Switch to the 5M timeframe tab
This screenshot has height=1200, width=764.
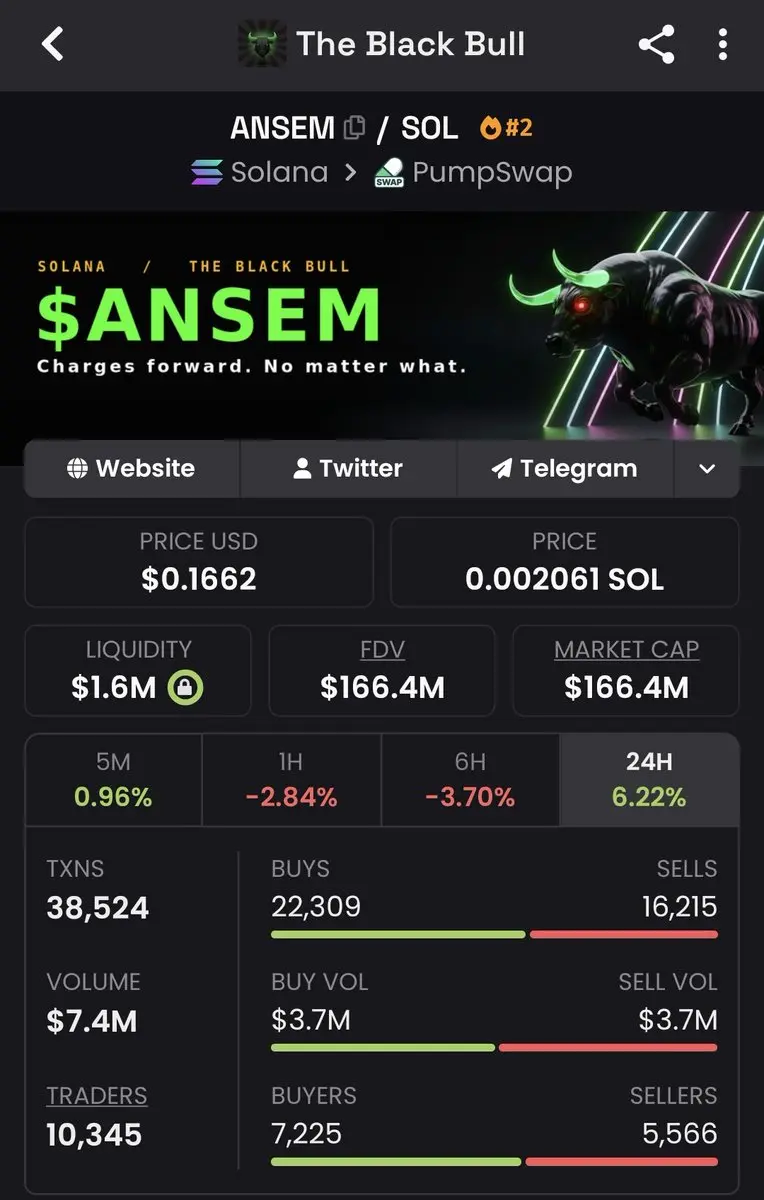pos(113,779)
